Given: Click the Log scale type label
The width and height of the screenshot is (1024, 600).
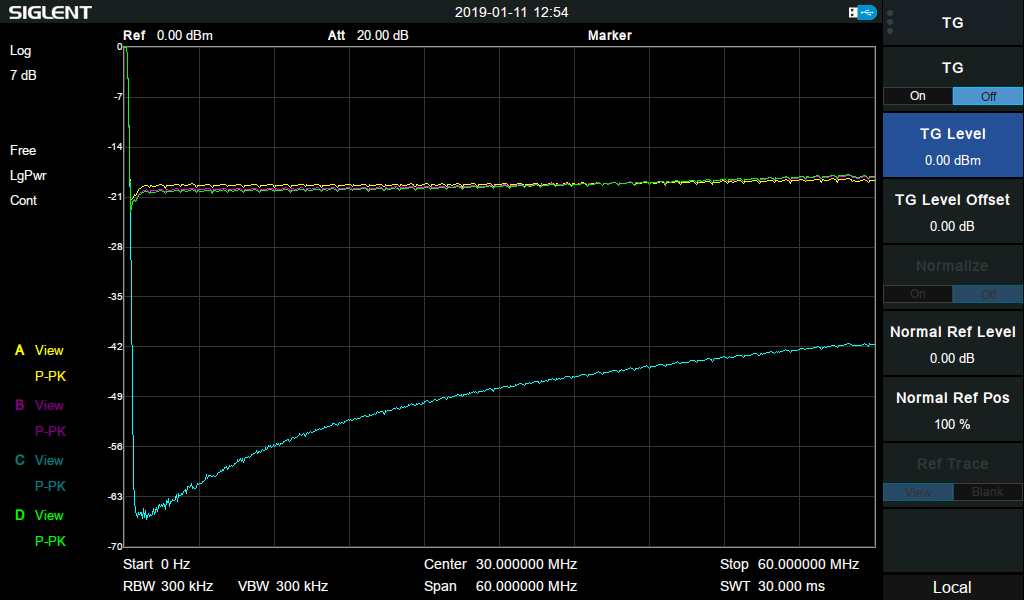Looking at the screenshot, I should [x=20, y=51].
